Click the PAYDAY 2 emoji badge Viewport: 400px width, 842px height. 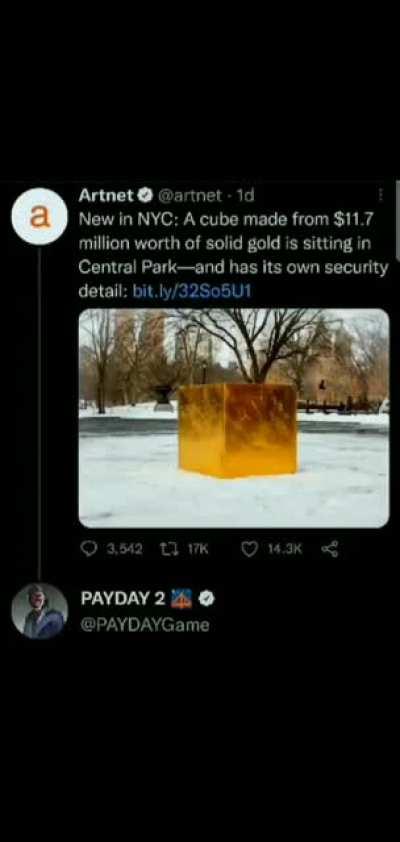click(x=181, y=599)
